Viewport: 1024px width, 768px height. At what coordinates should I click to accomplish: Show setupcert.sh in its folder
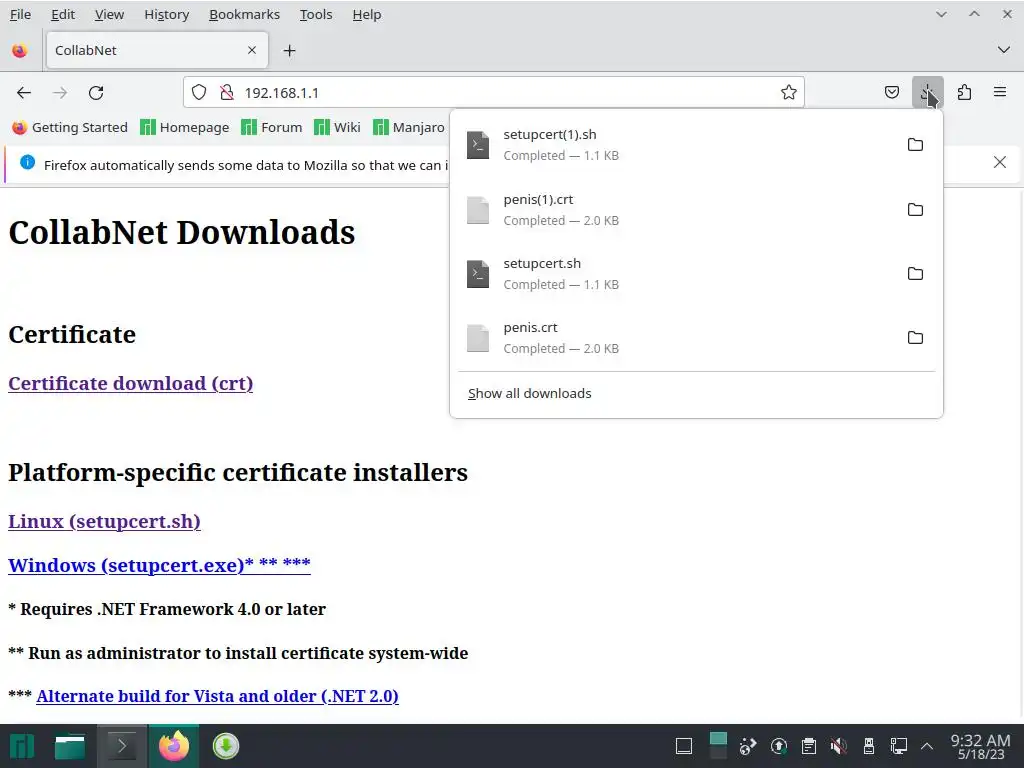[x=915, y=273]
